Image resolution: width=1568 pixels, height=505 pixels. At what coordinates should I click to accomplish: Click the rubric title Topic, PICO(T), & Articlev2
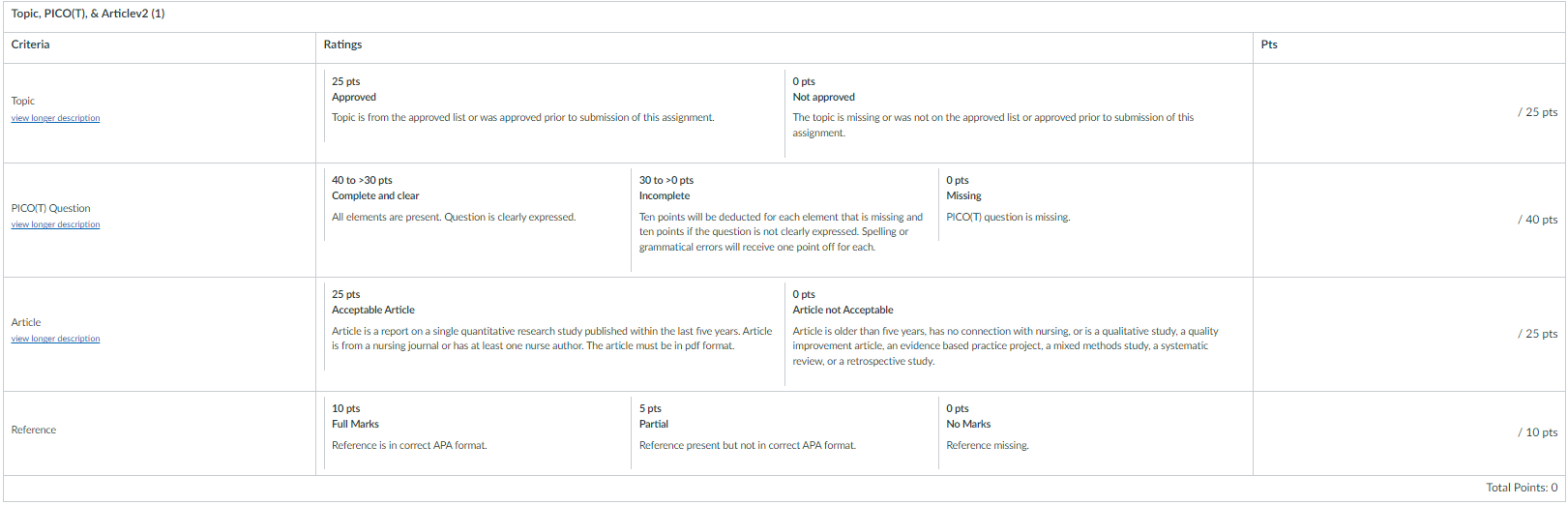pyautogui.click(x=88, y=14)
